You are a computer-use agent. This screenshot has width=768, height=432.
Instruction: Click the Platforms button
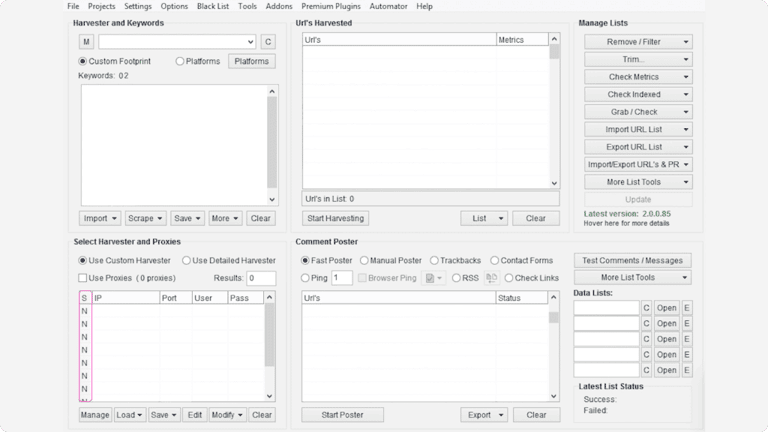coord(251,61)
